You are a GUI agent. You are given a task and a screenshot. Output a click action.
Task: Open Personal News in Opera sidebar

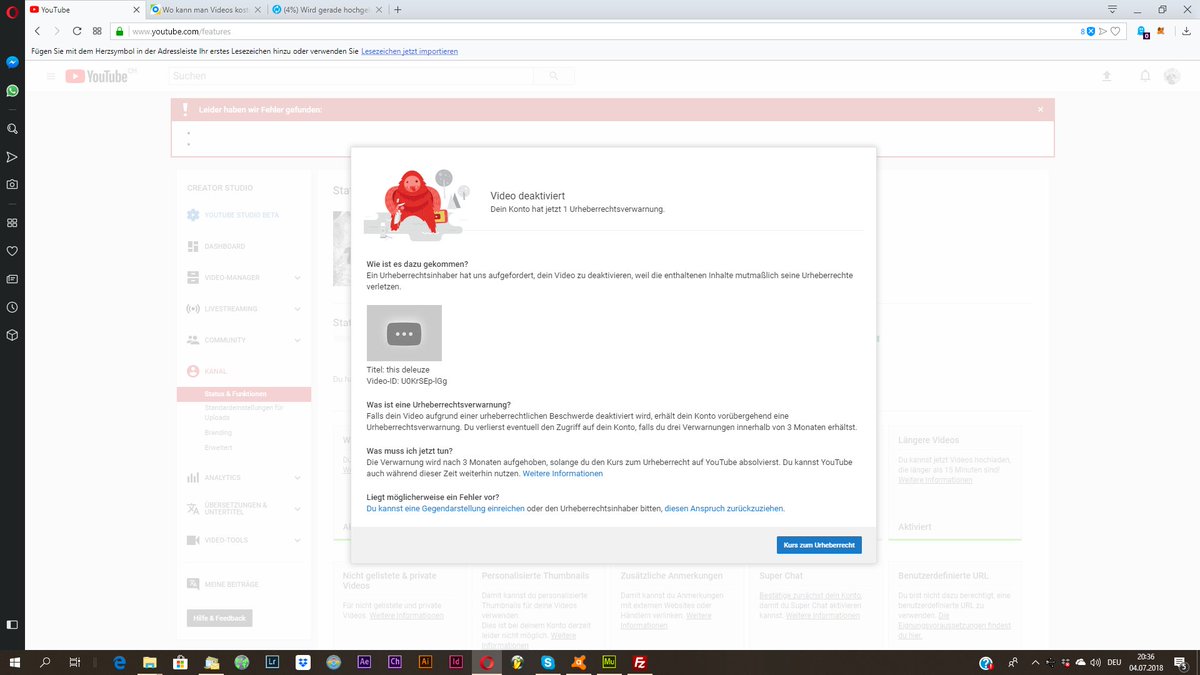[x=12, y=279]
